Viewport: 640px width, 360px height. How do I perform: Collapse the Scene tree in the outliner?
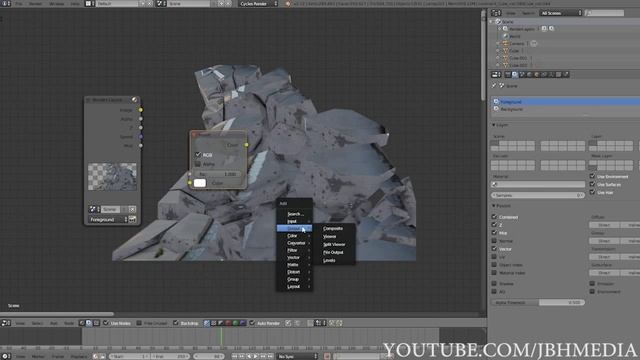[x=491, y=21]
